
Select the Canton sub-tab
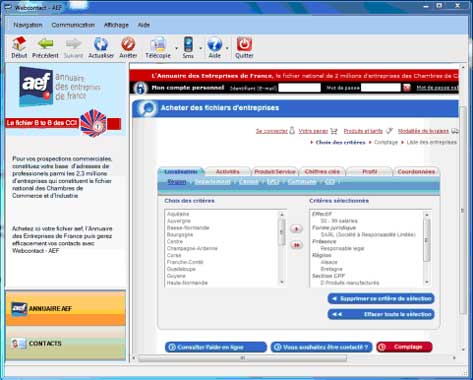[x=249, y=182]
